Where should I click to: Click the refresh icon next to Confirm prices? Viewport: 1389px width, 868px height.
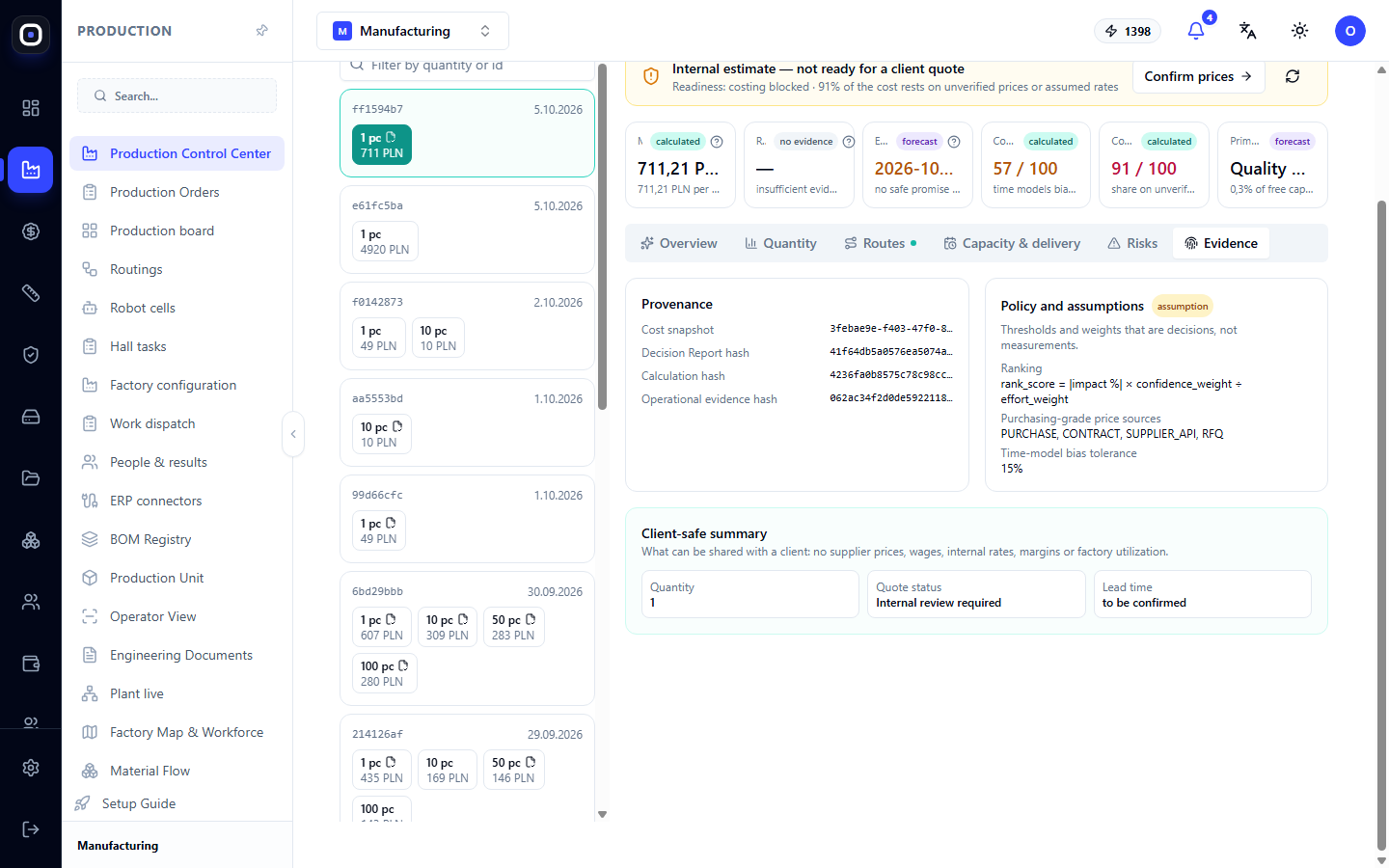[x=1293, y=76]
